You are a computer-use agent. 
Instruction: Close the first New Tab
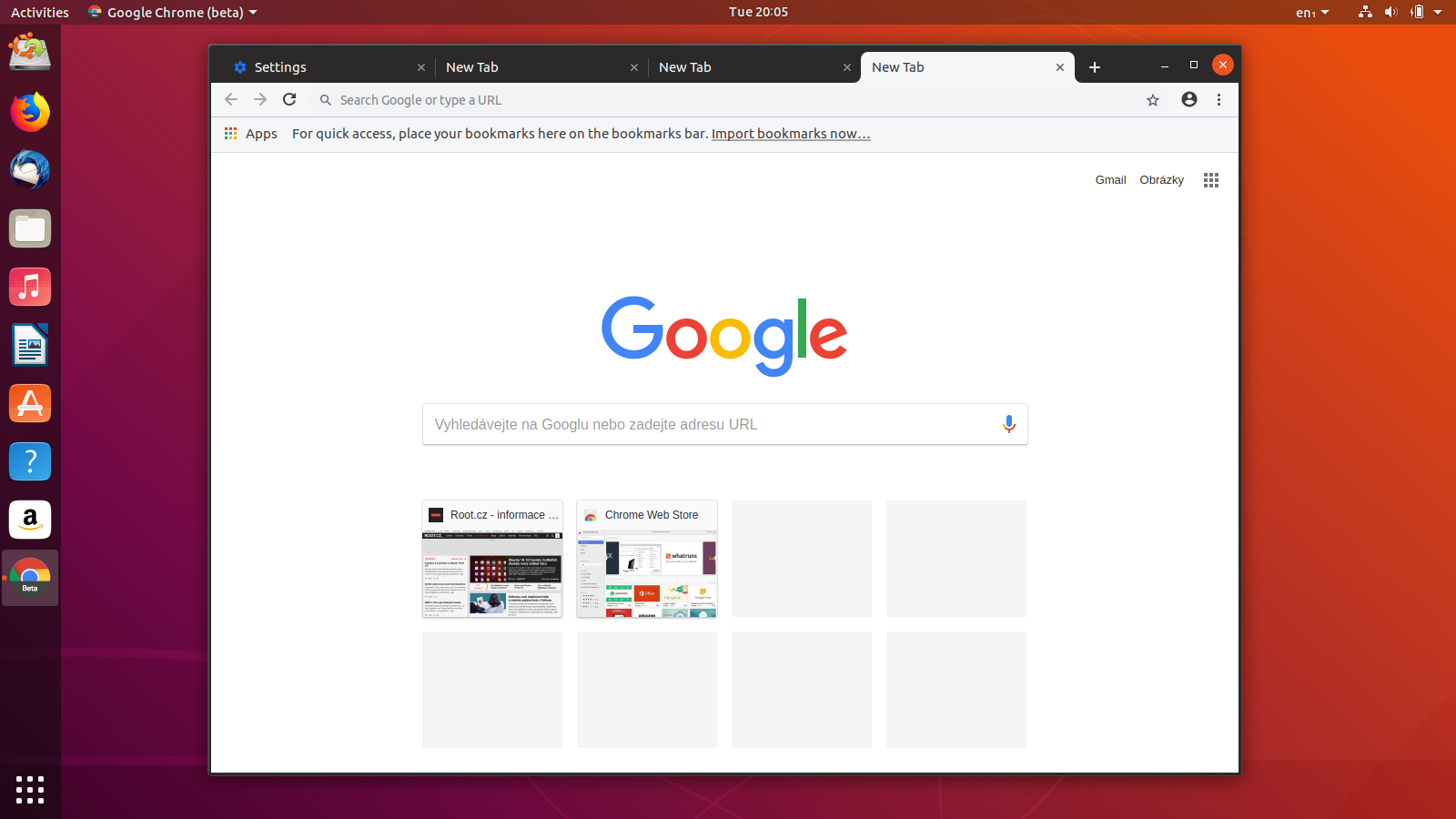click(x=634, y=67)
